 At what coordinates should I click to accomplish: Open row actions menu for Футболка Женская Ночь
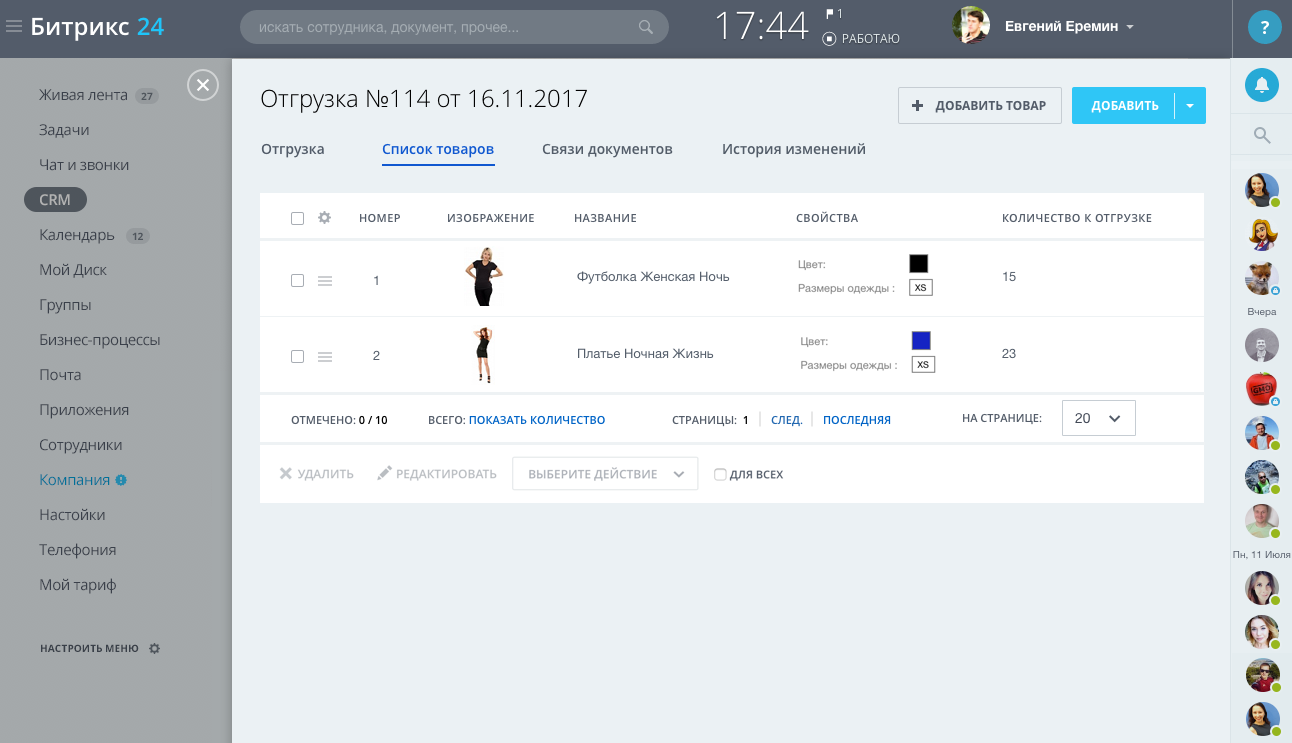point(324,281)
